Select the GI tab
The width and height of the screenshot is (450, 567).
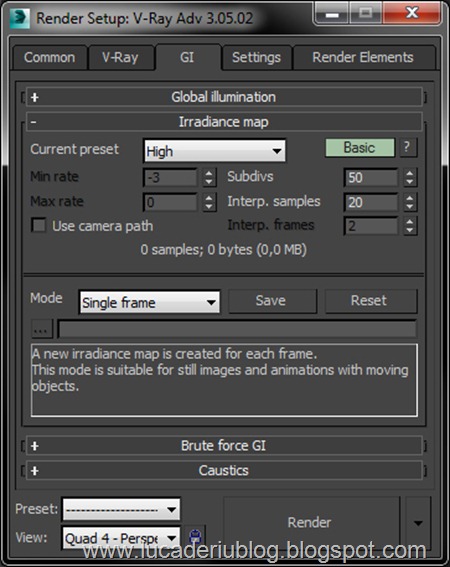[187, 57]
